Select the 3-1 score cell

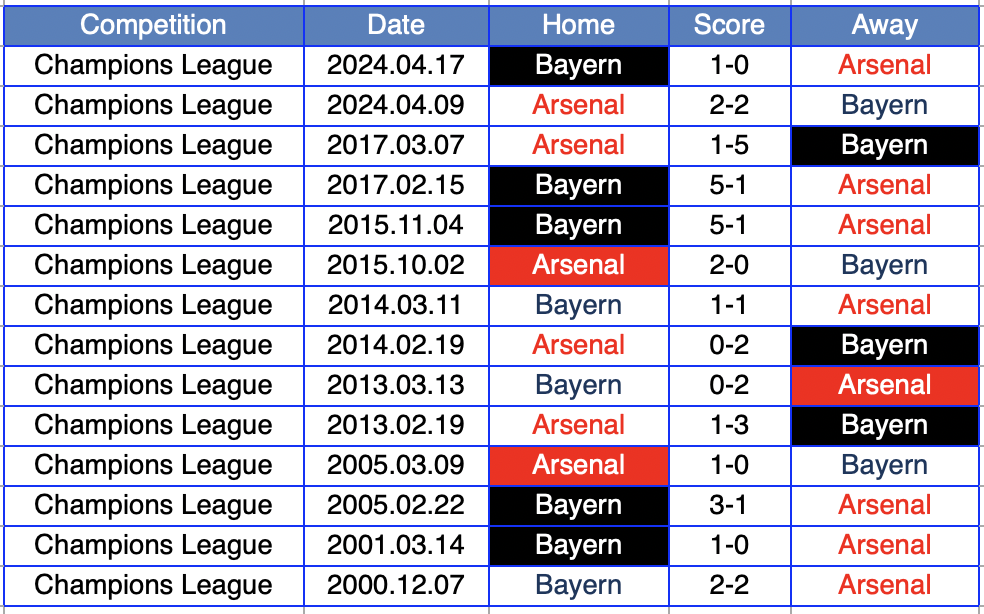coord(729,505)
